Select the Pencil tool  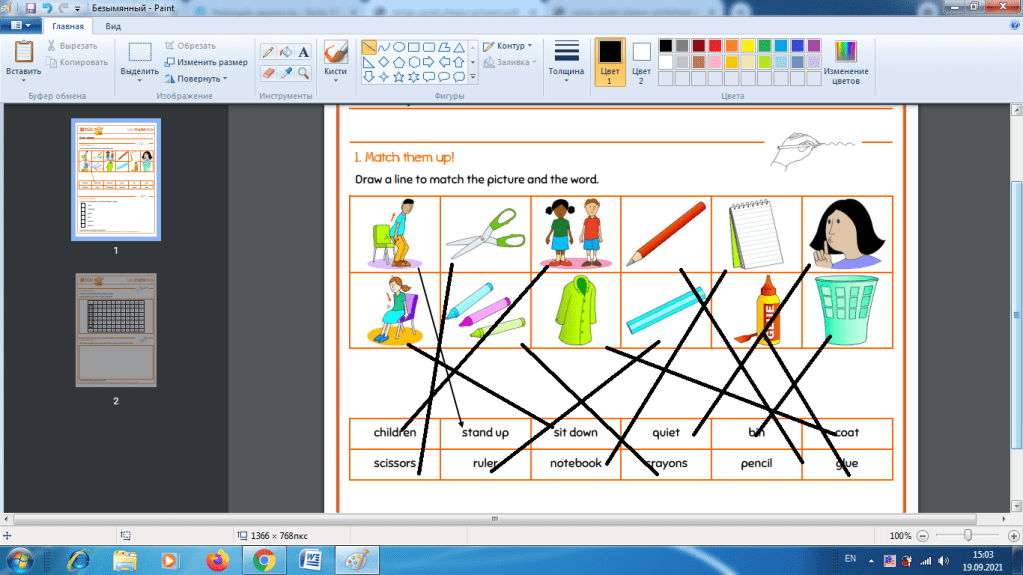(x=268, y=52)
